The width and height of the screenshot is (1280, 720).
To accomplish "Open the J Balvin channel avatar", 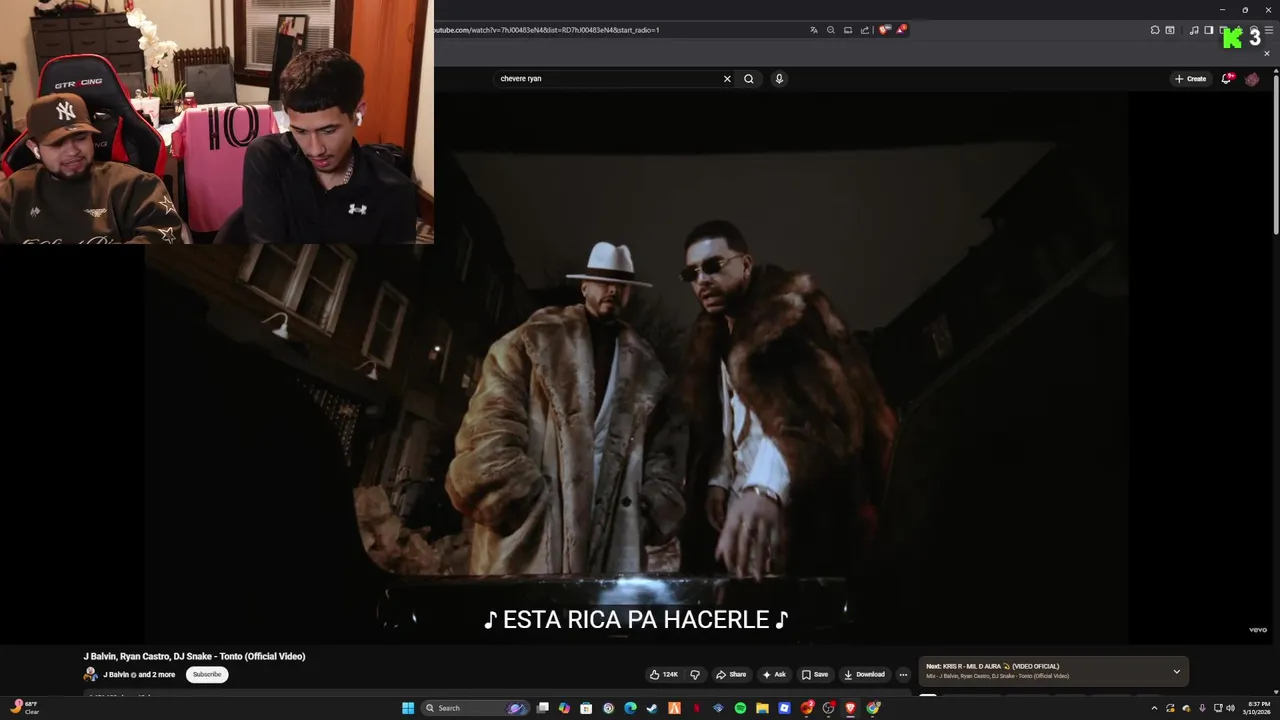I will click(91, 674).
